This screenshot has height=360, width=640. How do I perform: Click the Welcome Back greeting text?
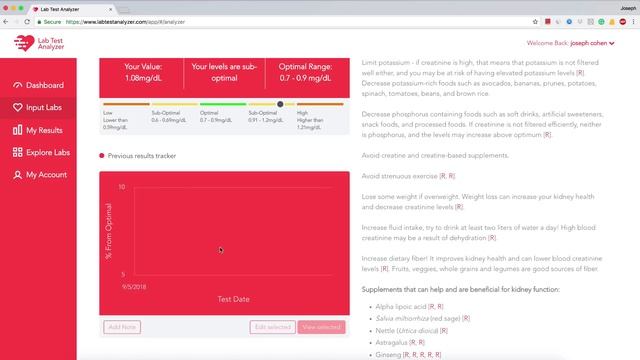point(547,43)
